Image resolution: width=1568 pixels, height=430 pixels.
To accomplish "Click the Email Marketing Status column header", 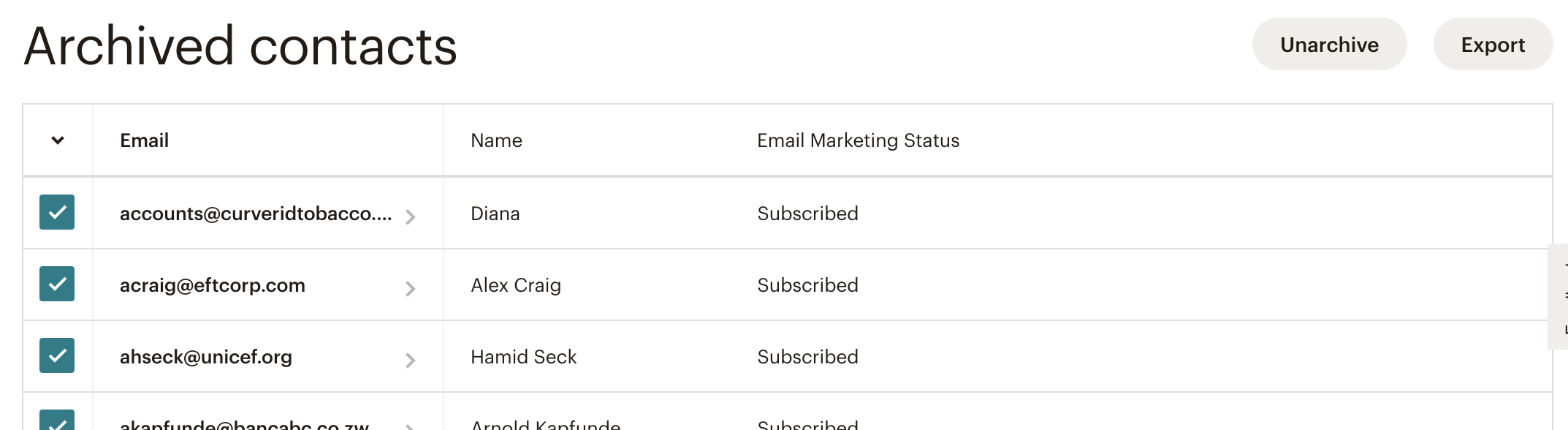I will [858, 140].
